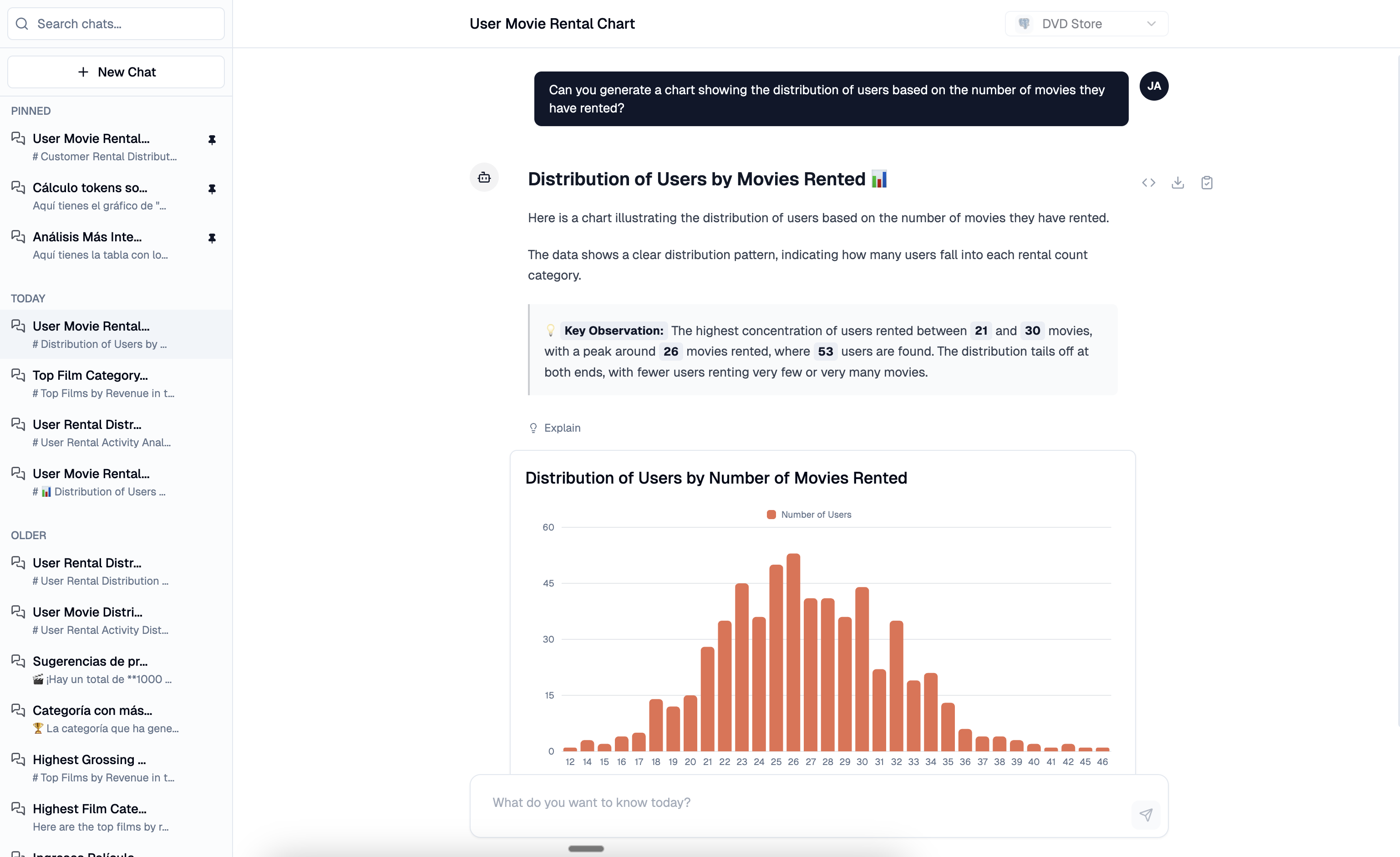Click the lightbulb Explain icon

533,428
